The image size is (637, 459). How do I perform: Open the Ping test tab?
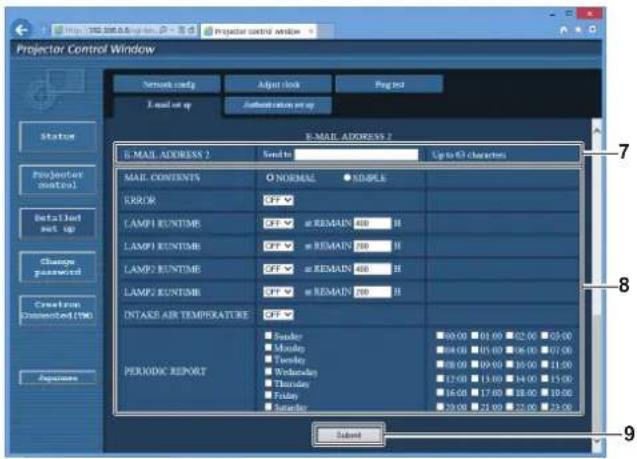(389, 84)
